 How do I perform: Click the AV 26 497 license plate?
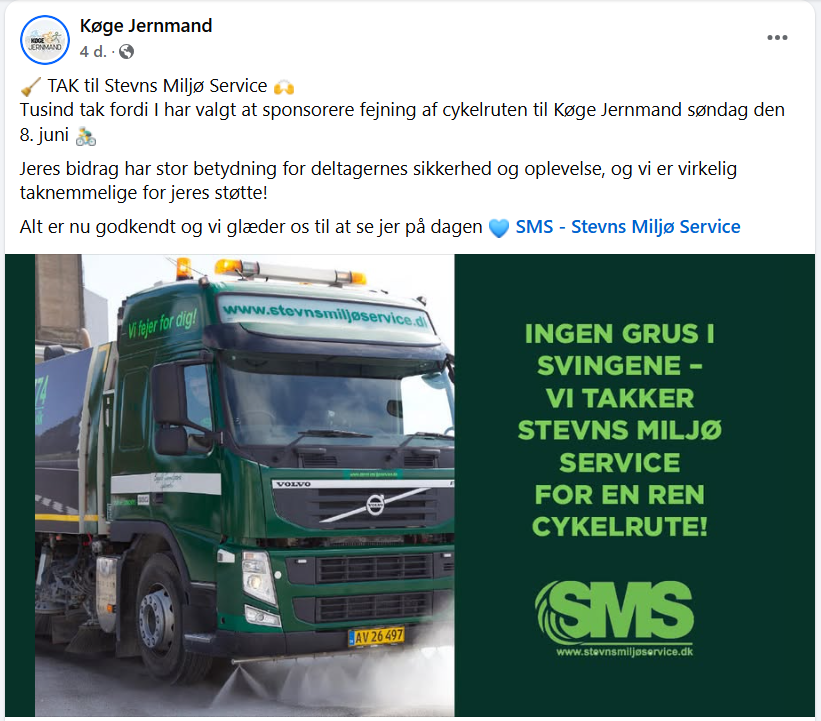[376, 637]
